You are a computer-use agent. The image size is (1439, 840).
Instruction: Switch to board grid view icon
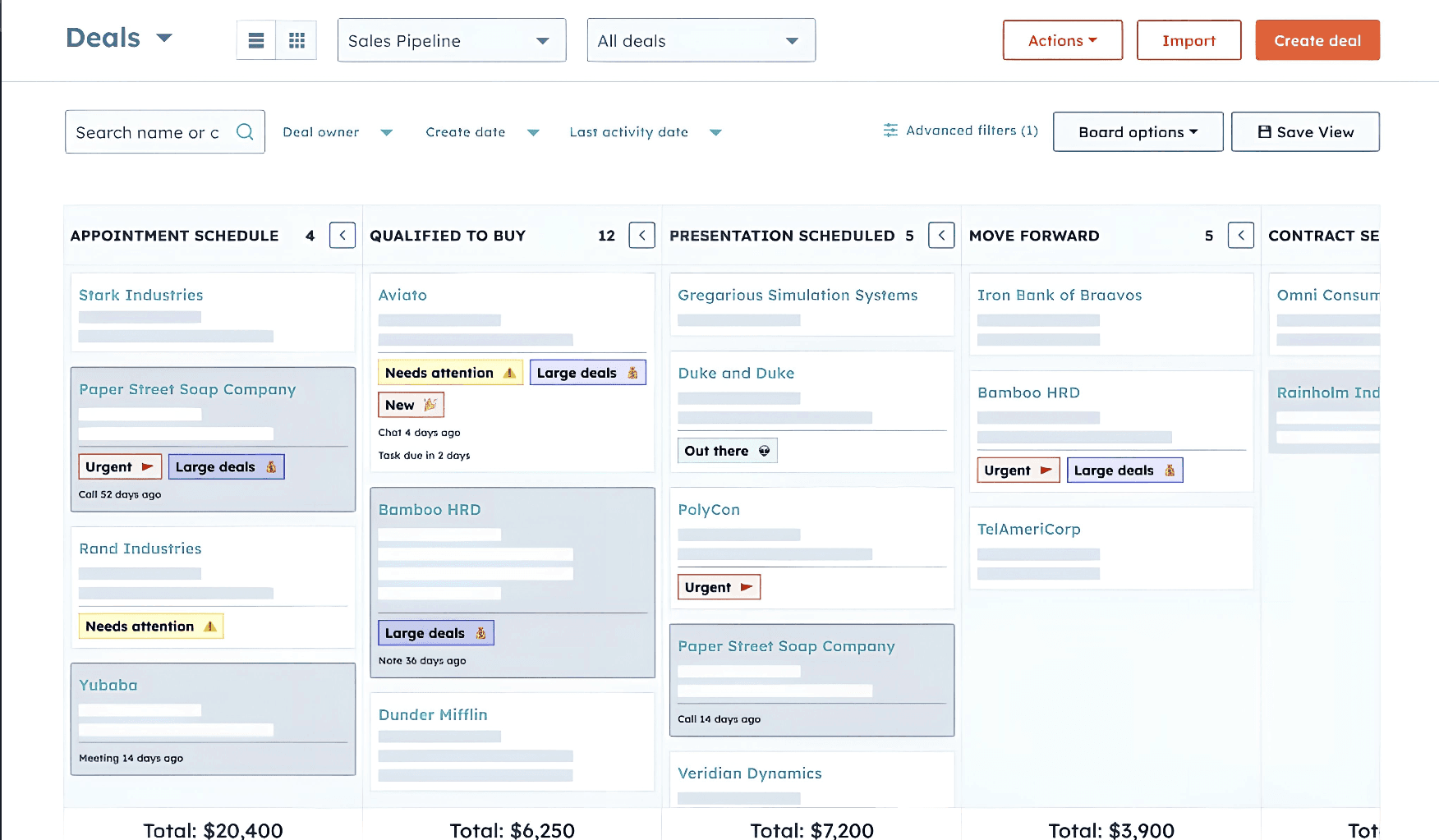pyautogui.click(x=297, y=40)
